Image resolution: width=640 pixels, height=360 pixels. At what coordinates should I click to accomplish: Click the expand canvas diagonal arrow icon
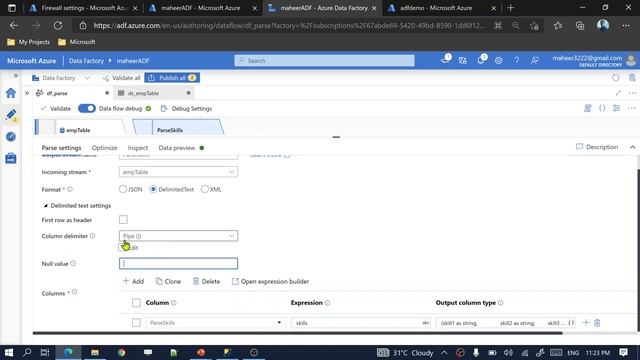coord(618,93)
